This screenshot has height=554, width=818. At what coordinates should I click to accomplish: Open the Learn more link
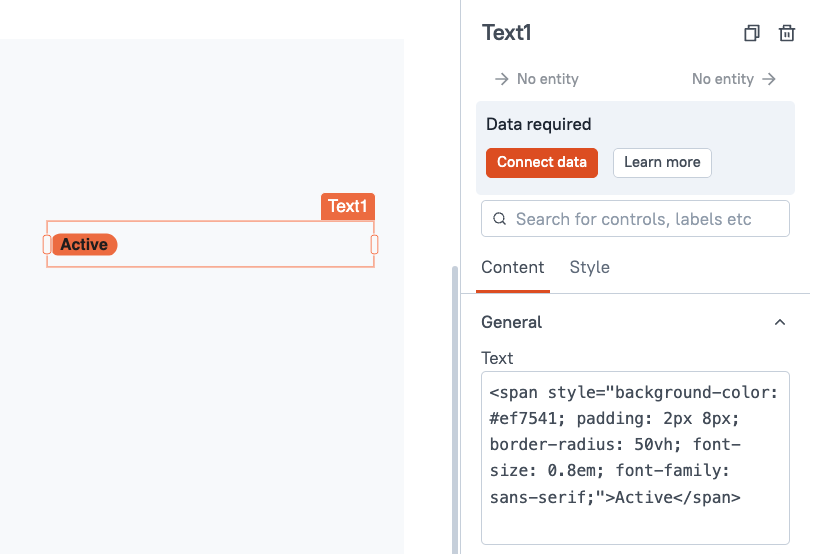pyautogui.click(x=662, y=163)
